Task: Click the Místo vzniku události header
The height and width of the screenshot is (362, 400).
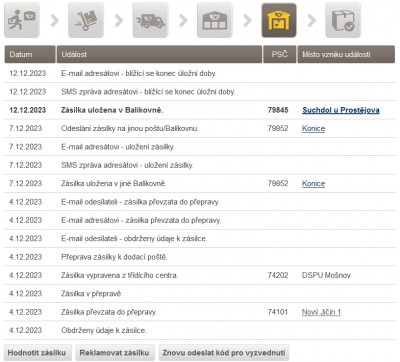Action: (346, 54)
